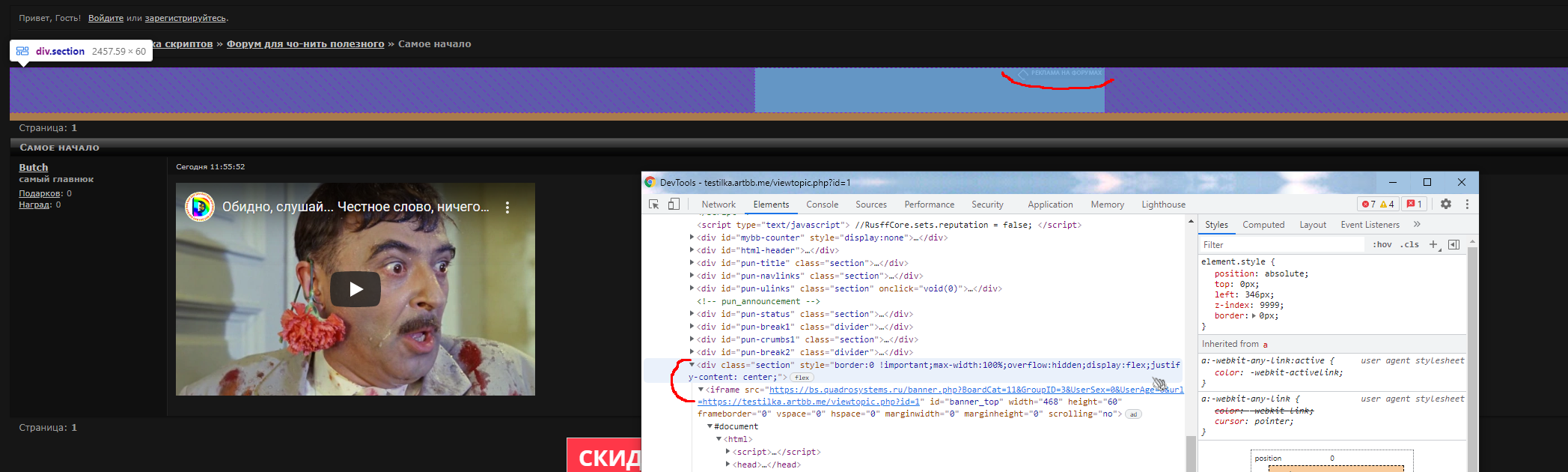Expand the pun-crumbs1 div node
This screenshot has height=472, width=1568.
click(692, 339)
